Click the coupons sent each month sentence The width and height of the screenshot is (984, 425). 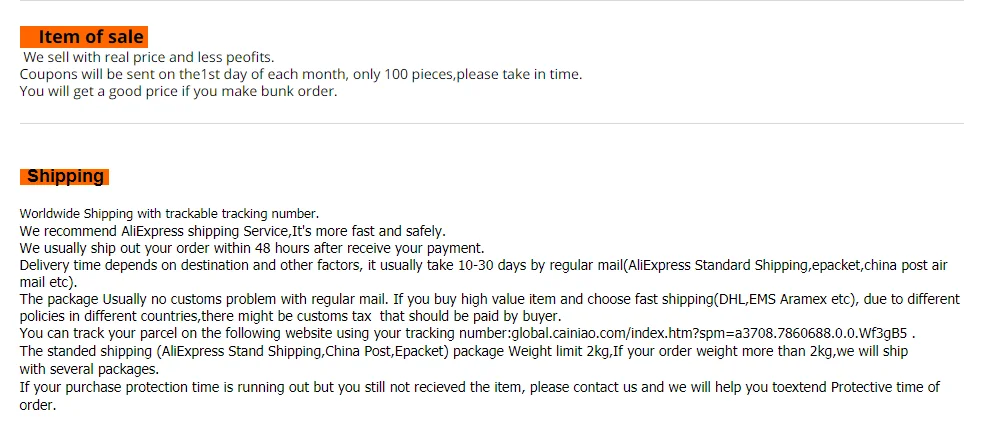[300, 74]
